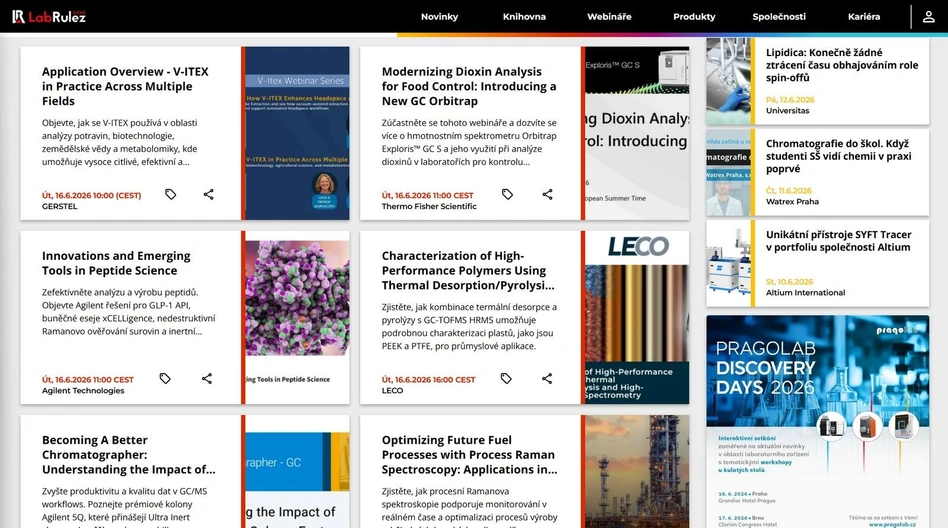Go to Novinky in the top menu
This screenshot has height=528, width=948.
coord(440,17)
